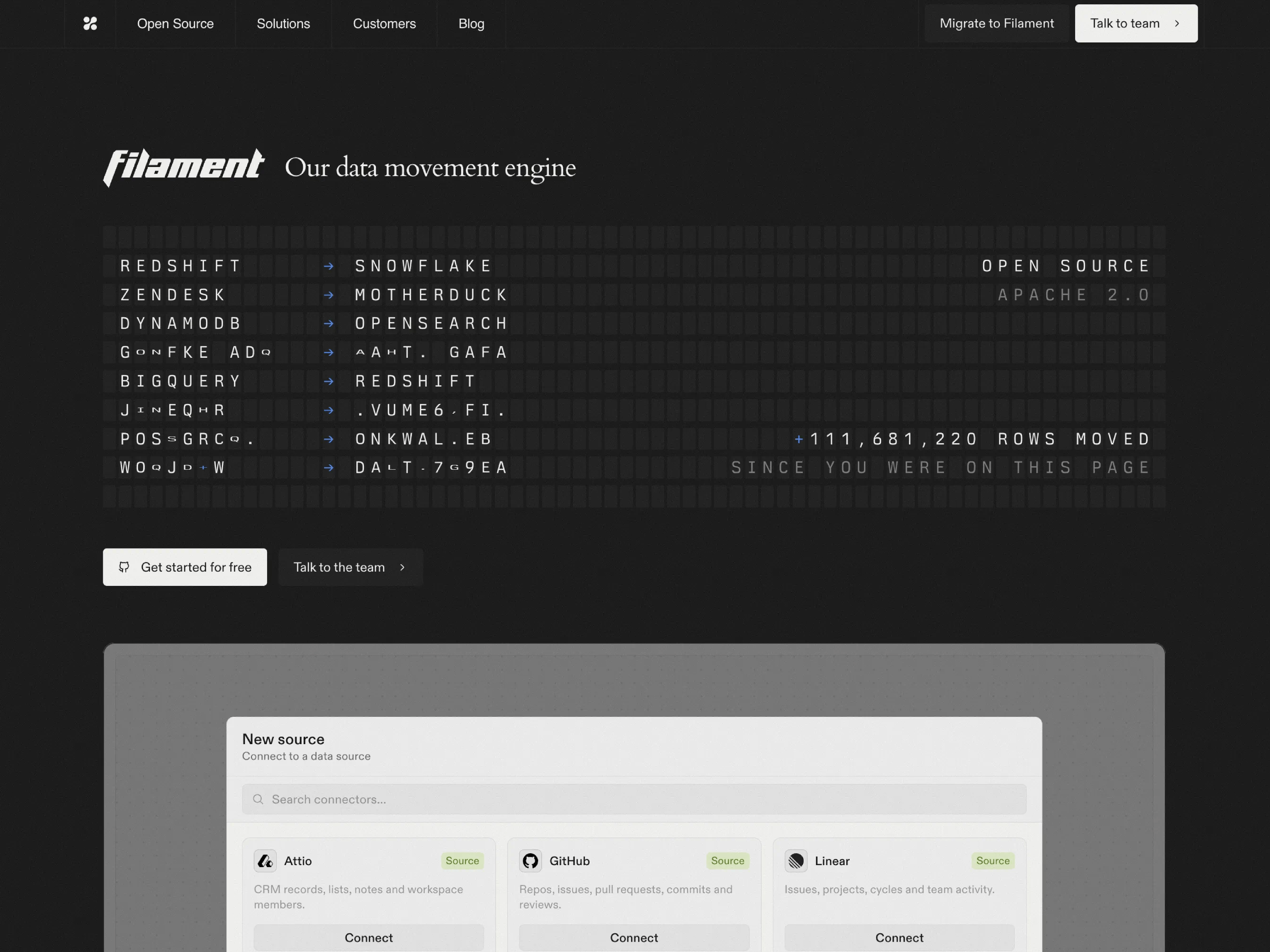Click the SNOWFLAKE destination text
Screen dimensions: 1270x952
tap(423, 266)
